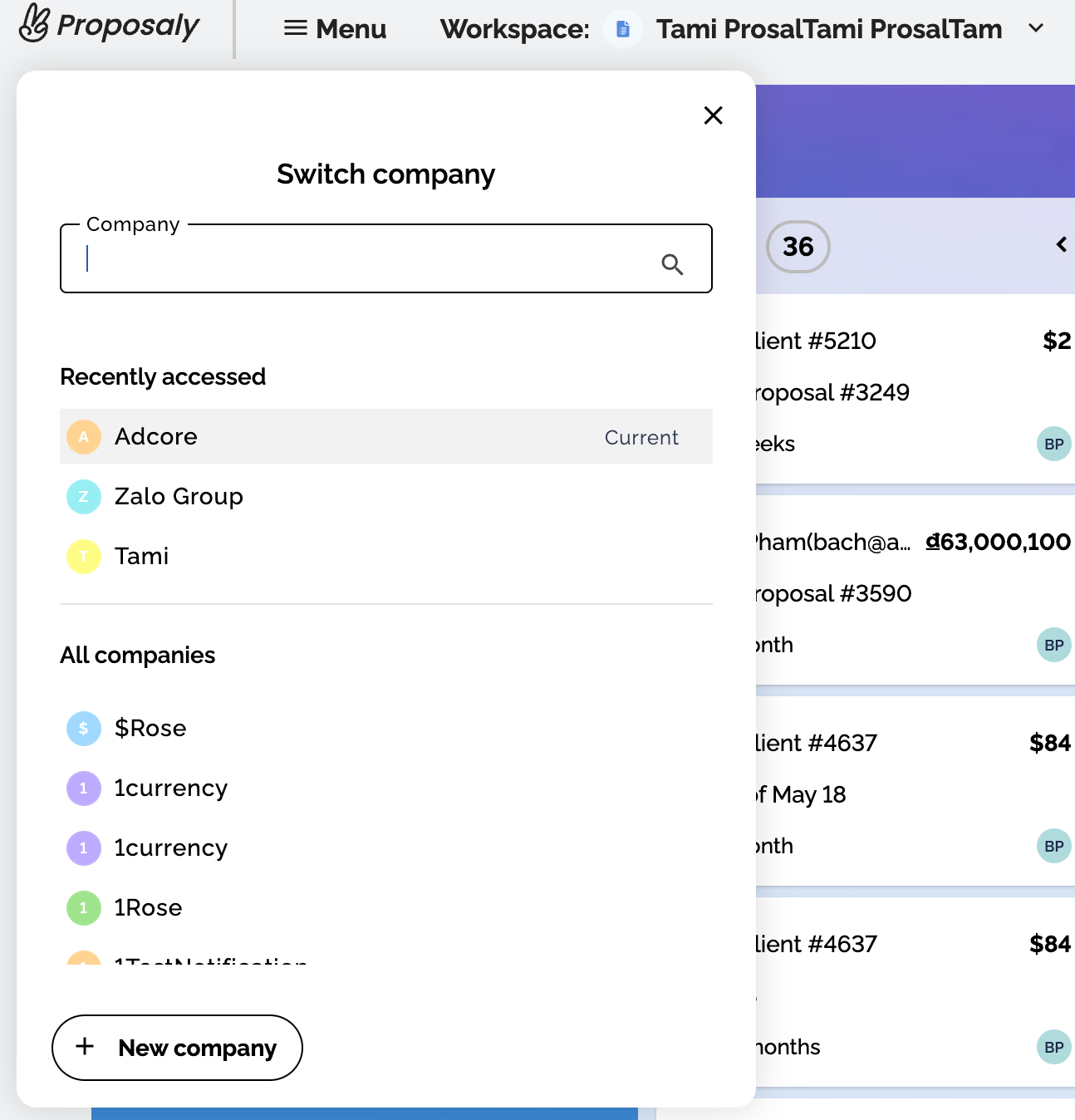Collapse panel using left chevron arrow
This screenshot has width=1075, height=1120.
tap(1061, 244)
